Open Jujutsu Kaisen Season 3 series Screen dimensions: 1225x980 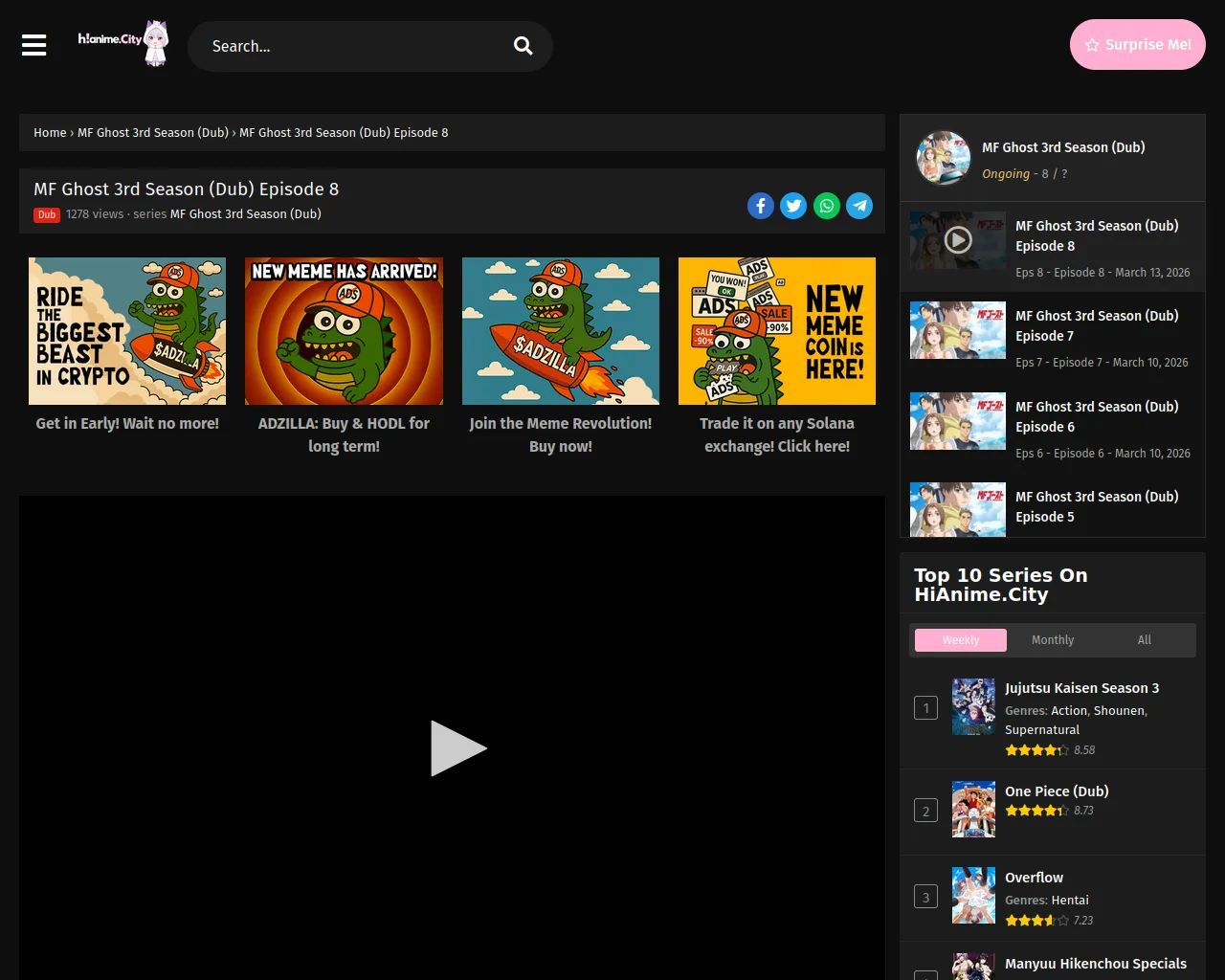1081,688
